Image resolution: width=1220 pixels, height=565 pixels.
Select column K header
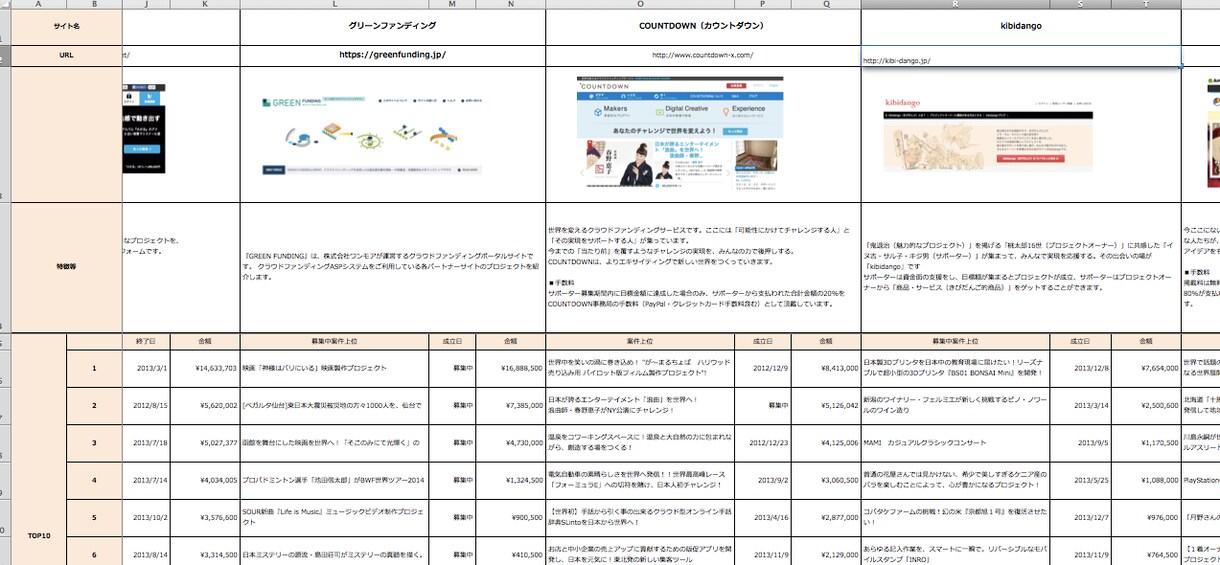click(205, 4)
